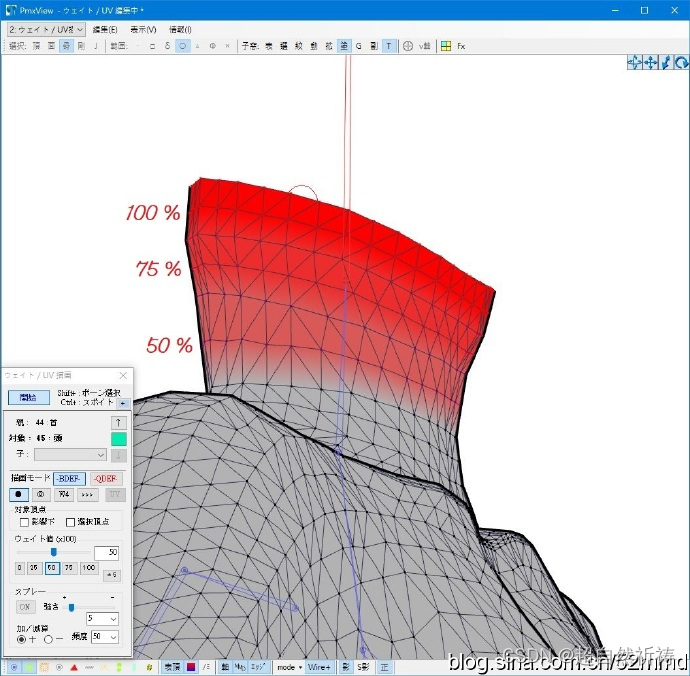690x676 pixels.
Task: Toggle the T button in top toolbar
Action: click(x=389, y=46)
